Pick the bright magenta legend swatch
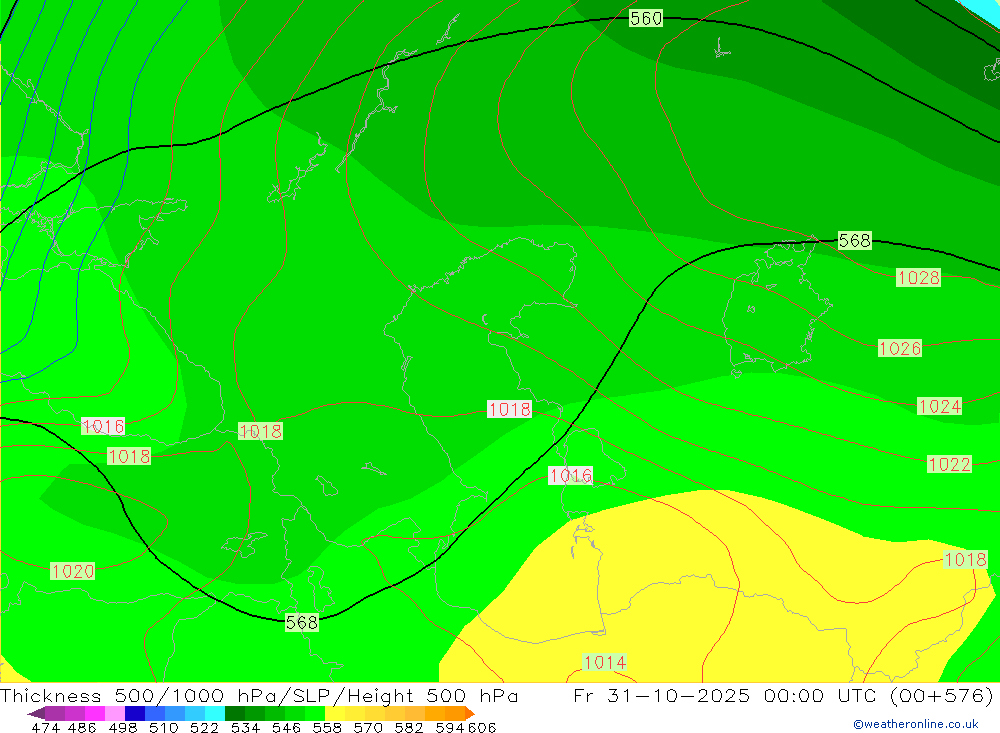The image size is (1000, 733). point(95,713)
